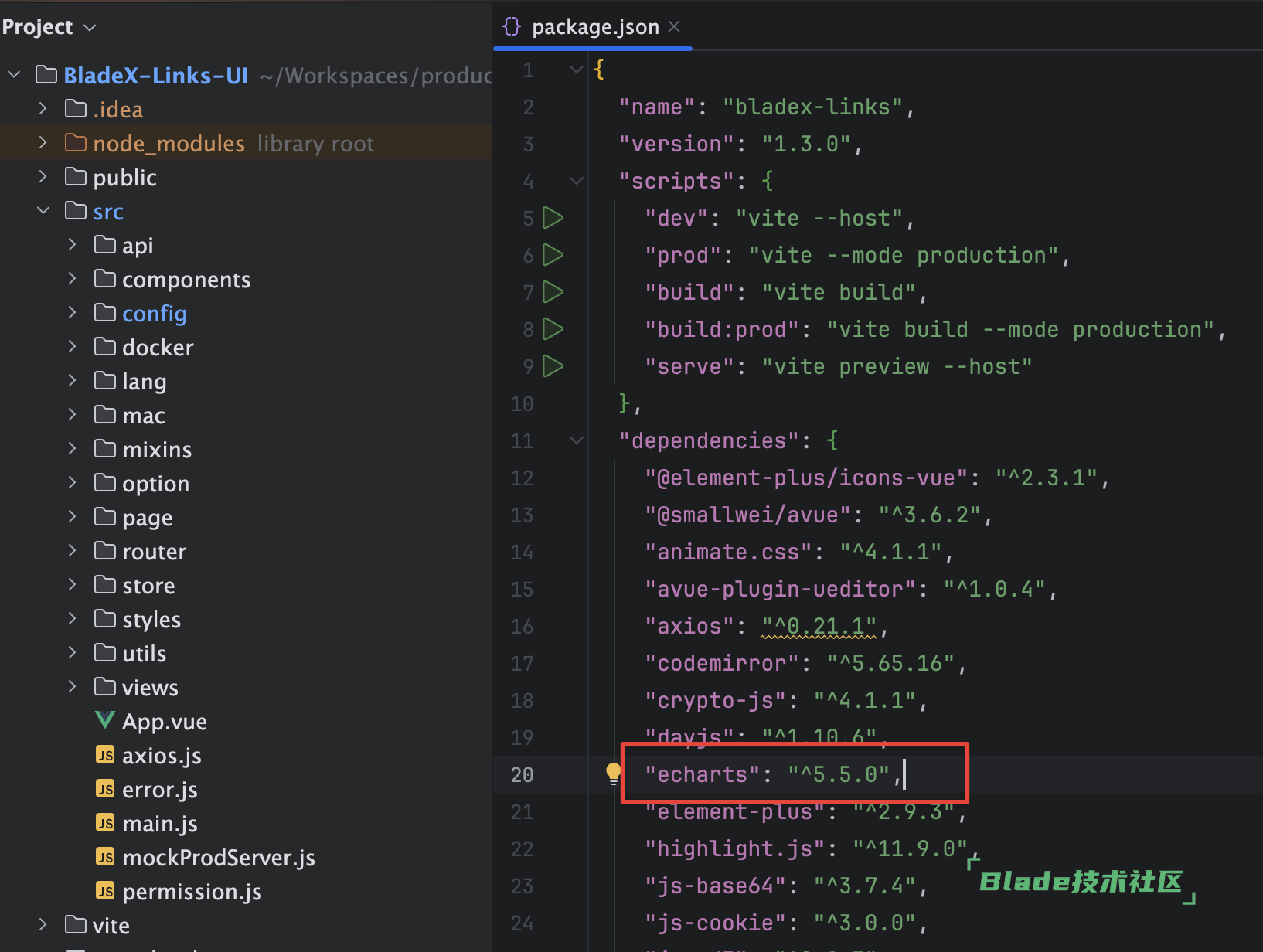Open the Project view dropdown

click(x=90, y=28)
